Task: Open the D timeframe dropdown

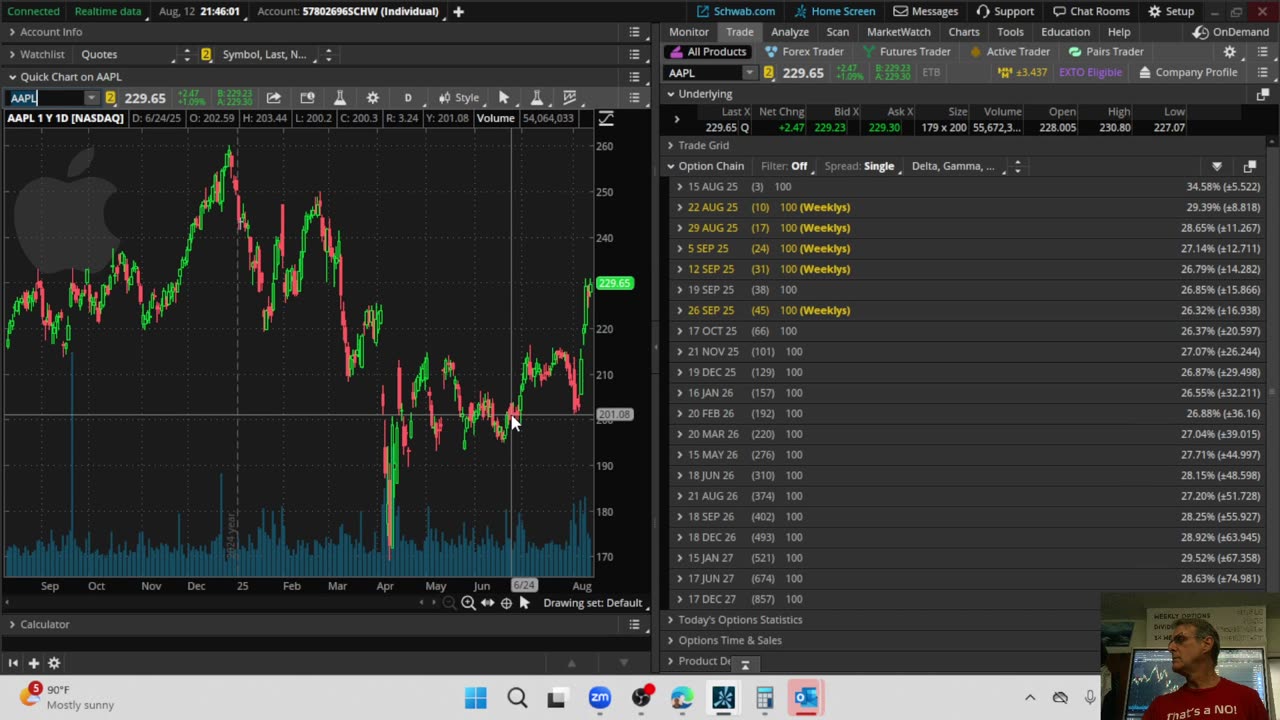Action: (408, 97)
